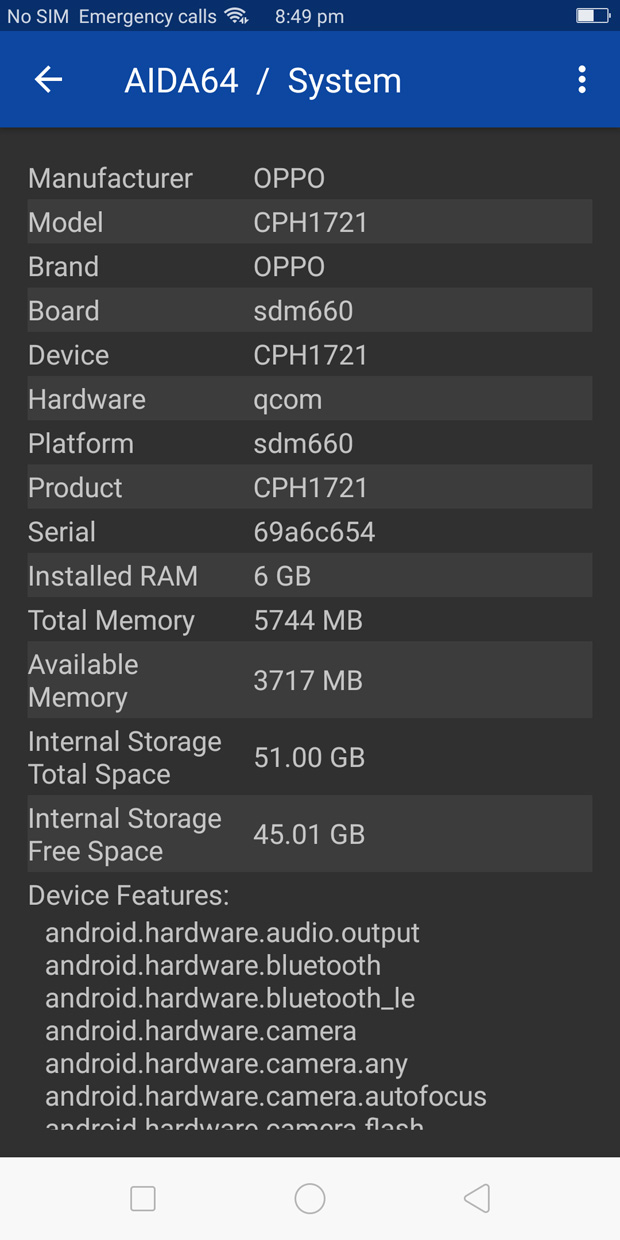
Task: Tap the android.hardware.bluetooth_le feature entry
Action: click(x=230, y=998)
